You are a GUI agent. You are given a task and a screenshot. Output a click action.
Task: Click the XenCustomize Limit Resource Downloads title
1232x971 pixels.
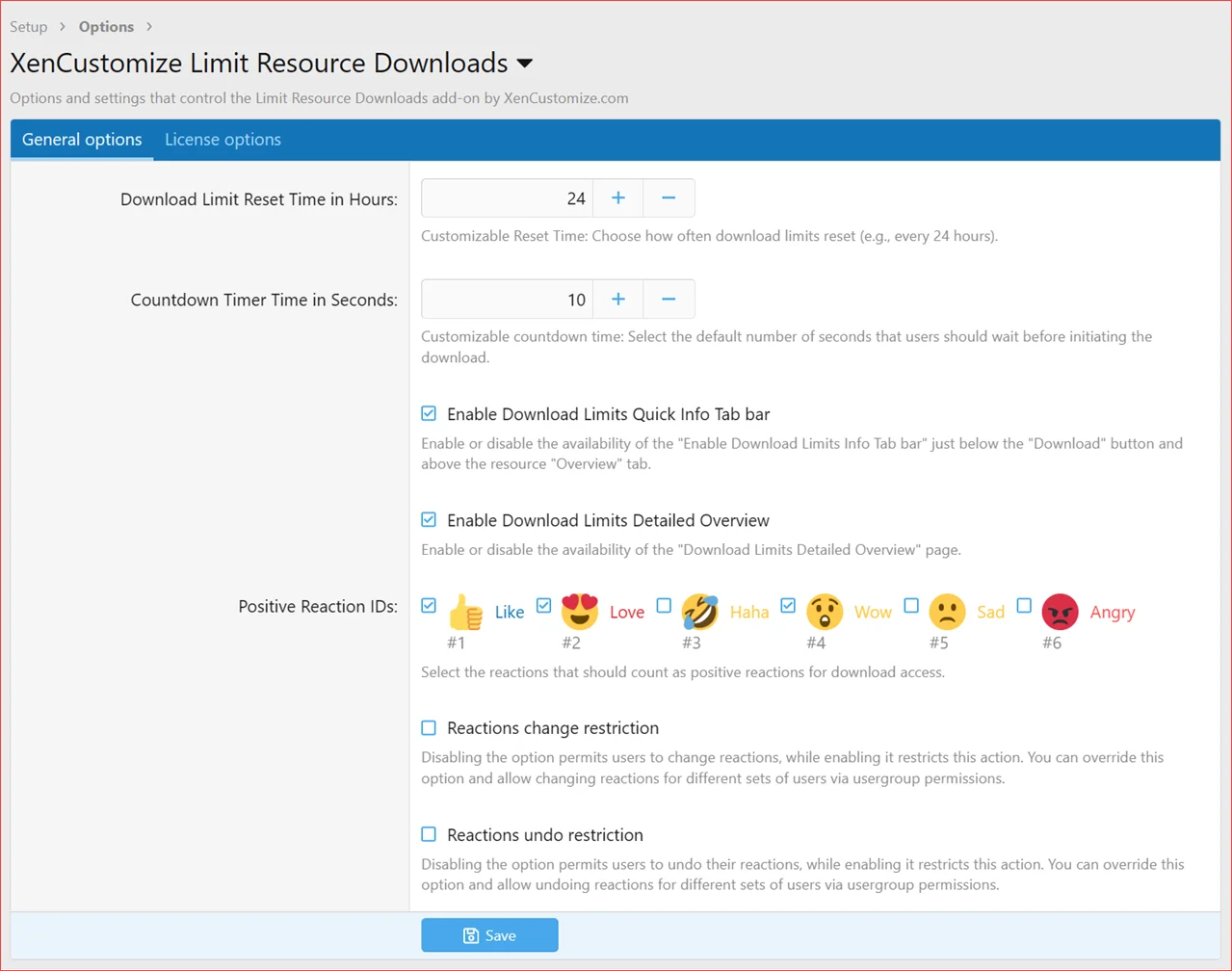[x=259, y=64]
